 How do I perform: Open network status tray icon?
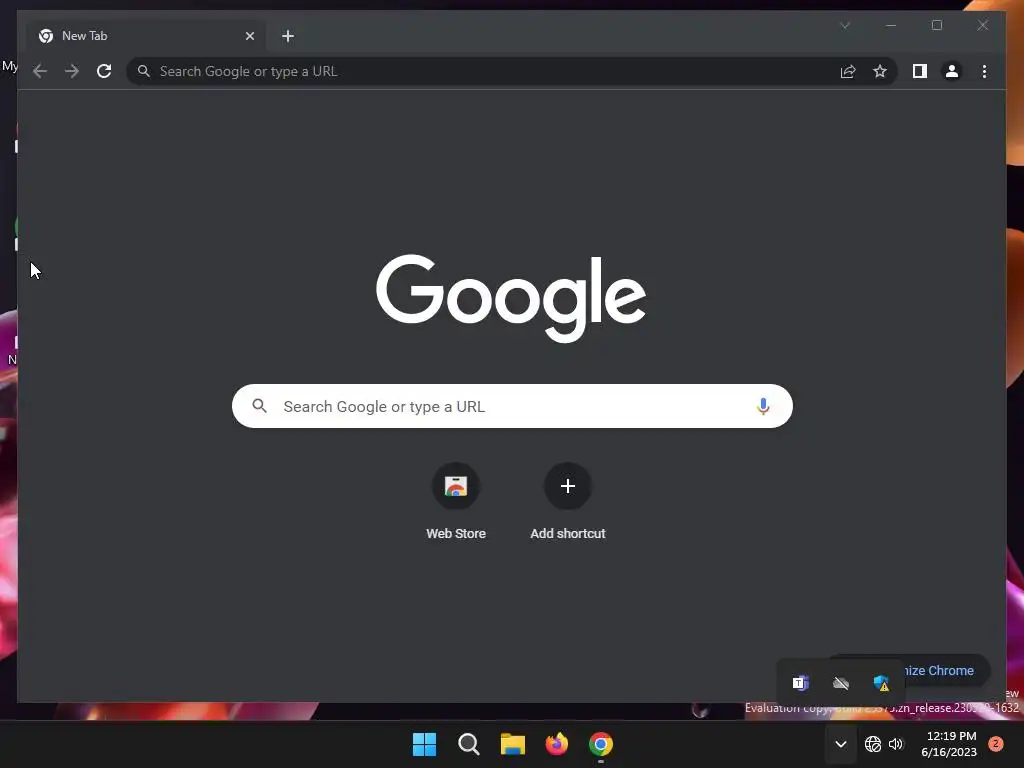coord(872,744)
